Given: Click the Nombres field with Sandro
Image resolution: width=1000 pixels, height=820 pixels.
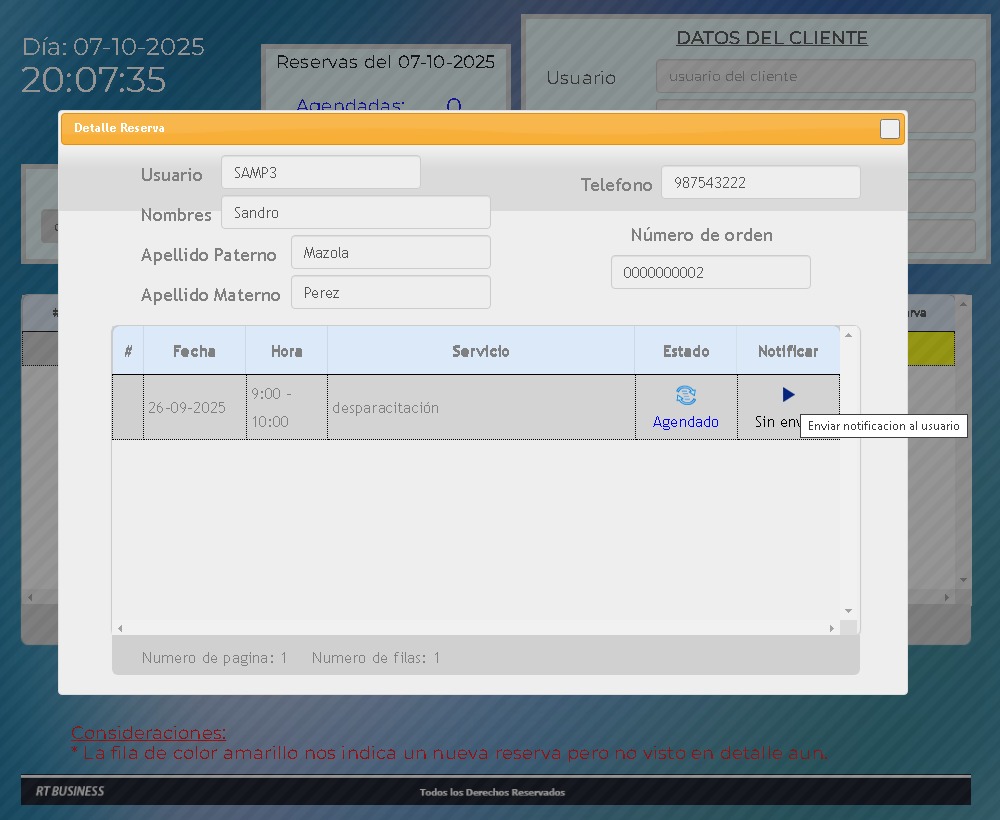Looking at the screenshot, I should pos(355,212).
